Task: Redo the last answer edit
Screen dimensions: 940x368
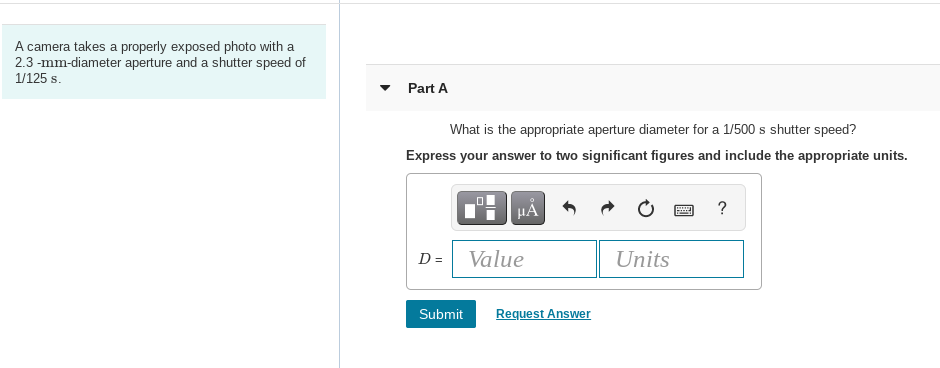Action: pyautogui.click(x=607, y=209)
